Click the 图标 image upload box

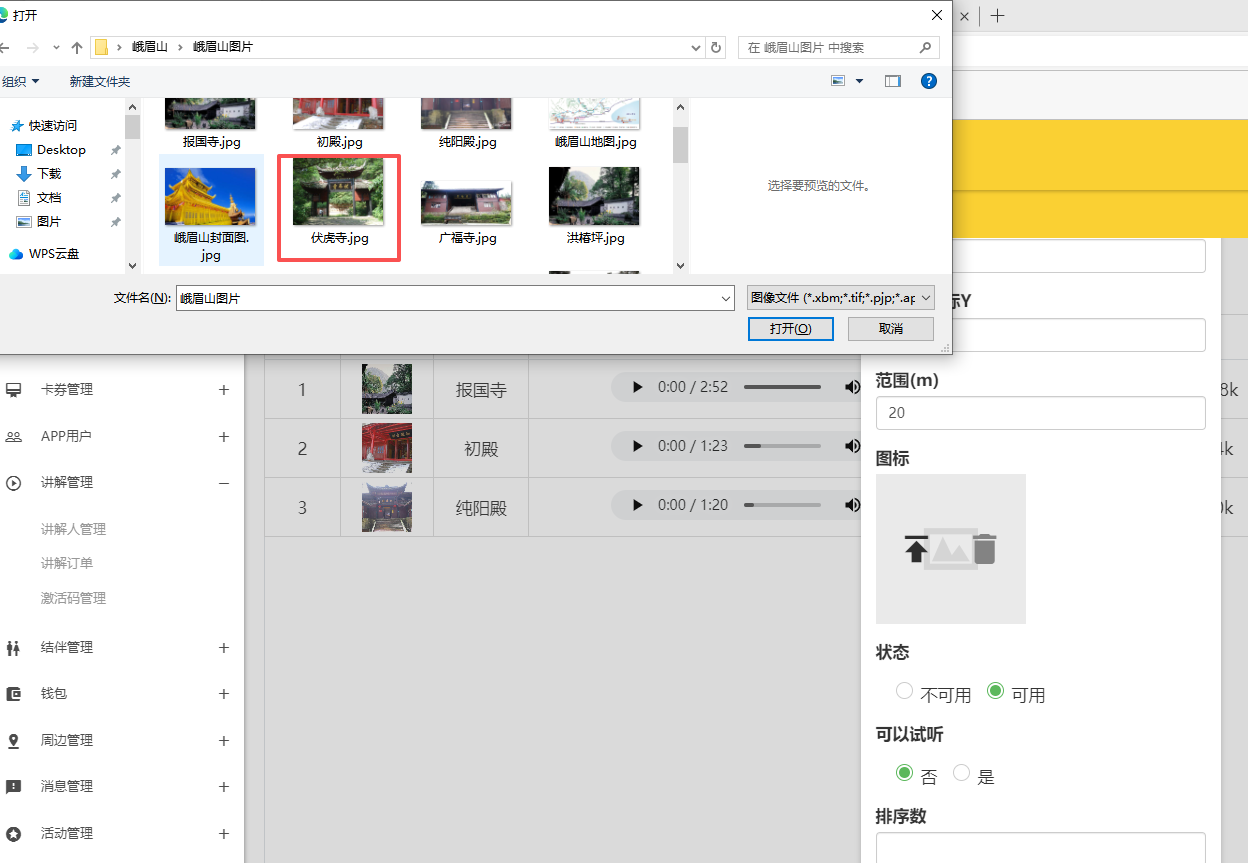[x=951, y=549]
